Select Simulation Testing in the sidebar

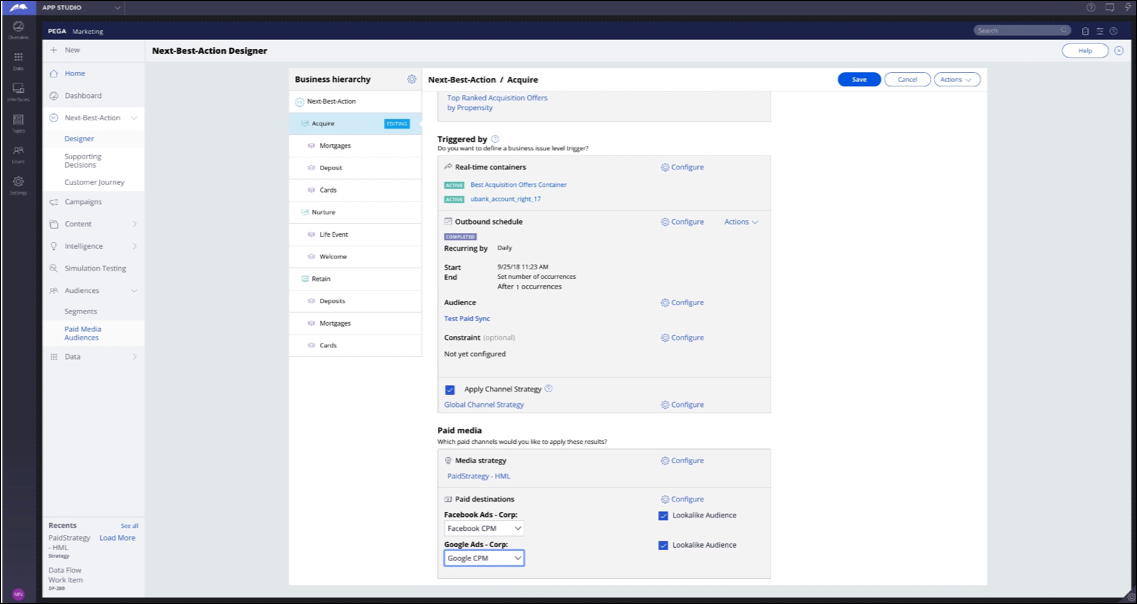95,268
